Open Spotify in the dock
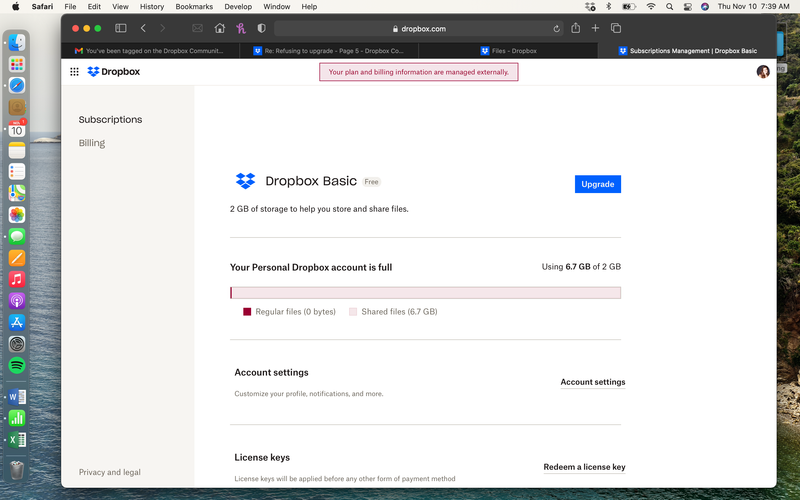This screenshot has height=500, width=800. coord(17,365)
